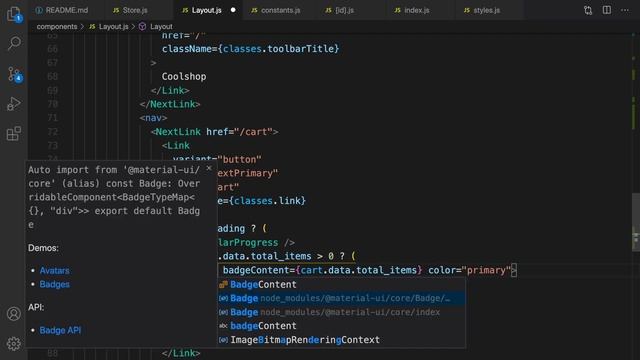
Task: Click the Layout.js breadcrumb
Action: (x=109, y=27)
